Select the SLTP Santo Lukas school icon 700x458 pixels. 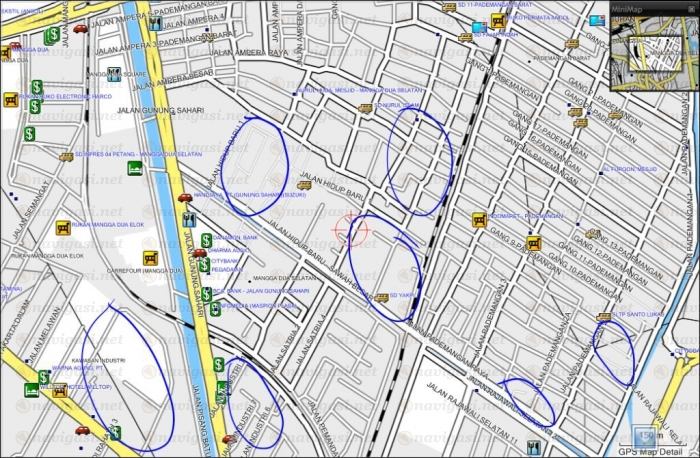[x=602, y=319]
